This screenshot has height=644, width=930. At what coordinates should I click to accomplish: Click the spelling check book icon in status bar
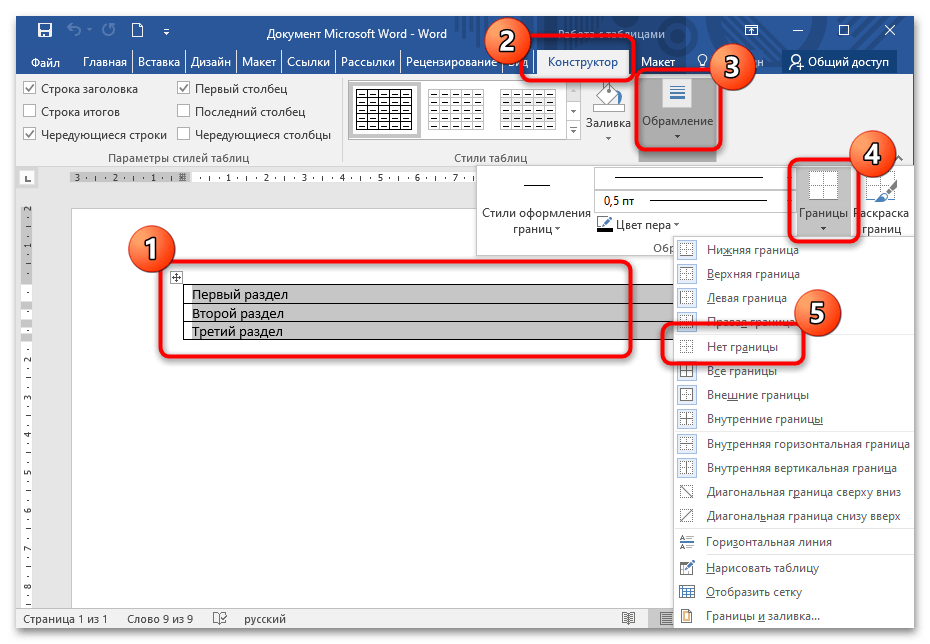pyautogui.click(x=219, y=619)
